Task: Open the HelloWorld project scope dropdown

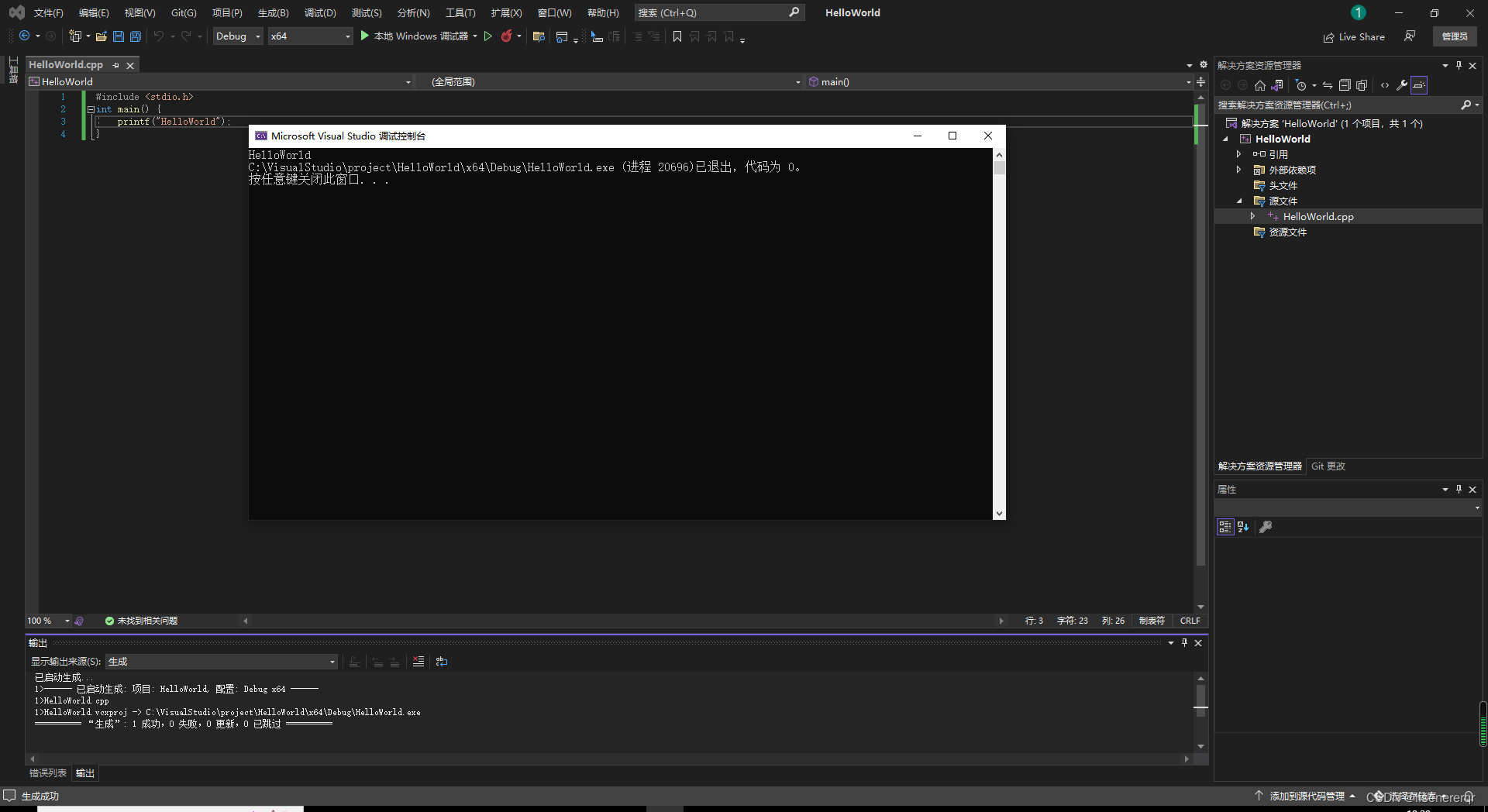Action: pos(220,81)
